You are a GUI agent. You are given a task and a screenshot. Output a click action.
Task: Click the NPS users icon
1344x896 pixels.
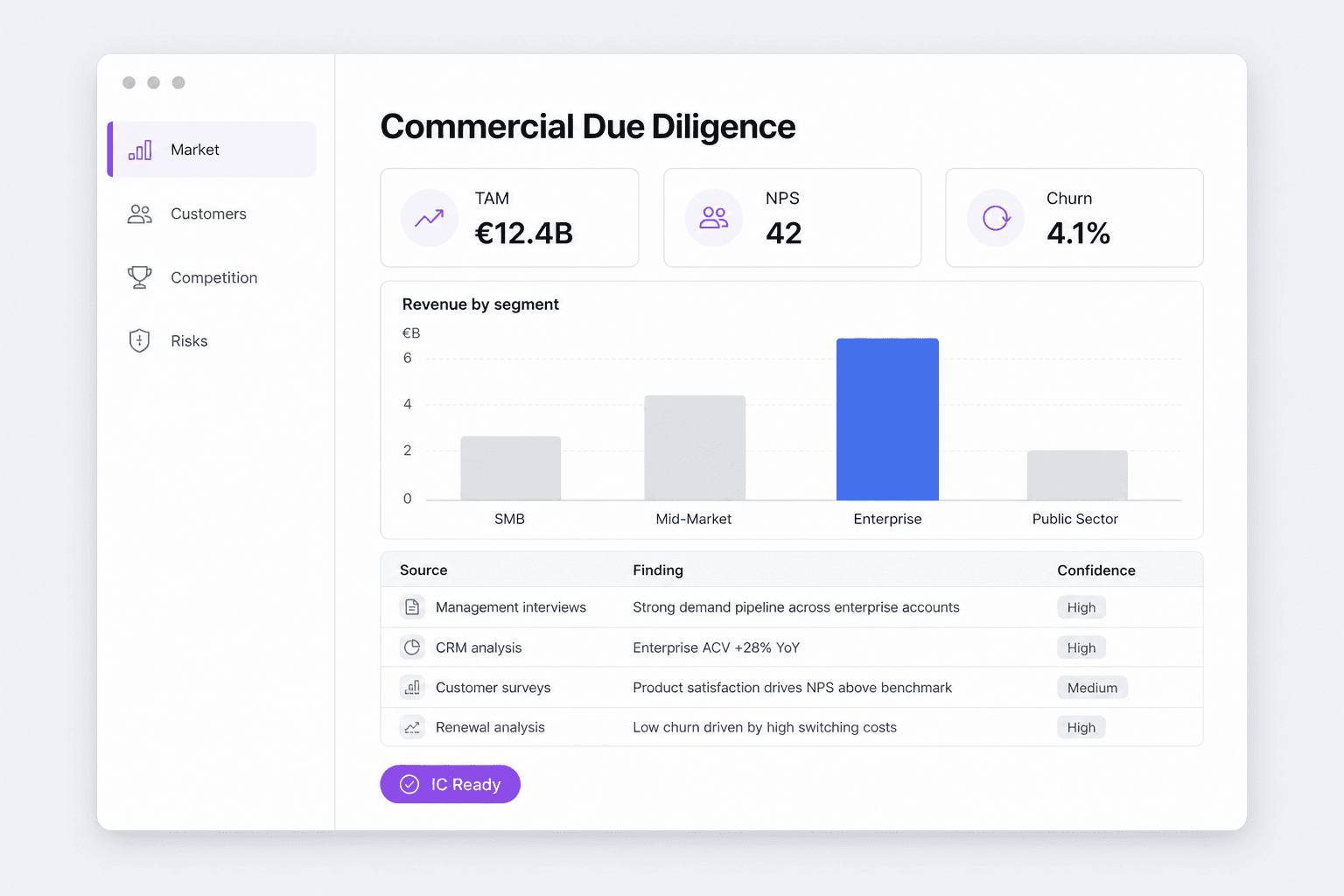(714, 218)
